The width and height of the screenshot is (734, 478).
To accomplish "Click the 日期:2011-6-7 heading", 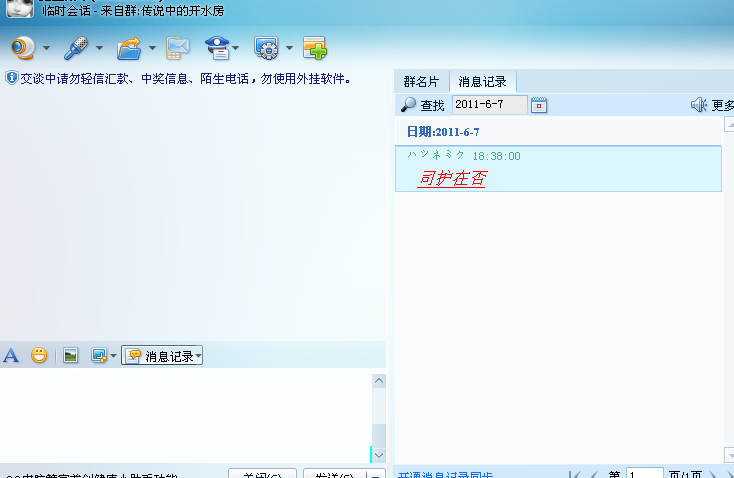I will [443, 132].
